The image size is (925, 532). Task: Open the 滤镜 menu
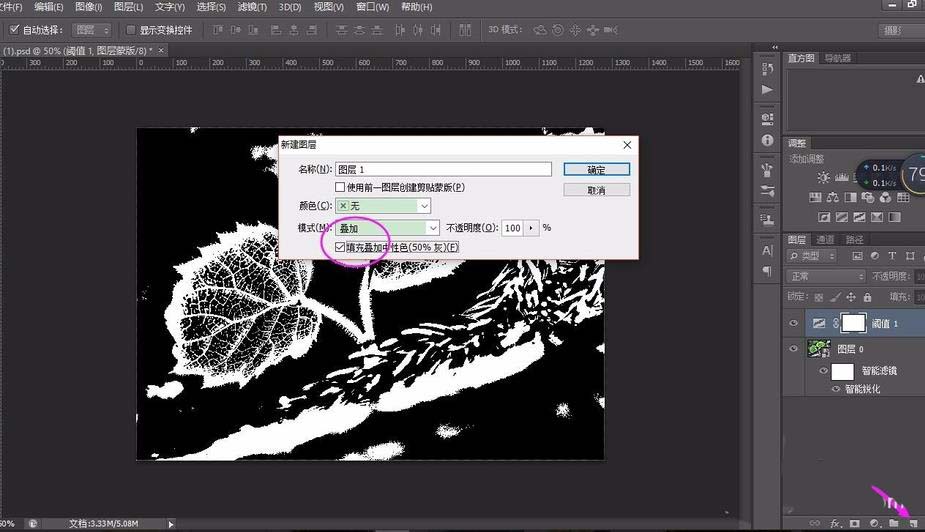(253, 7)
